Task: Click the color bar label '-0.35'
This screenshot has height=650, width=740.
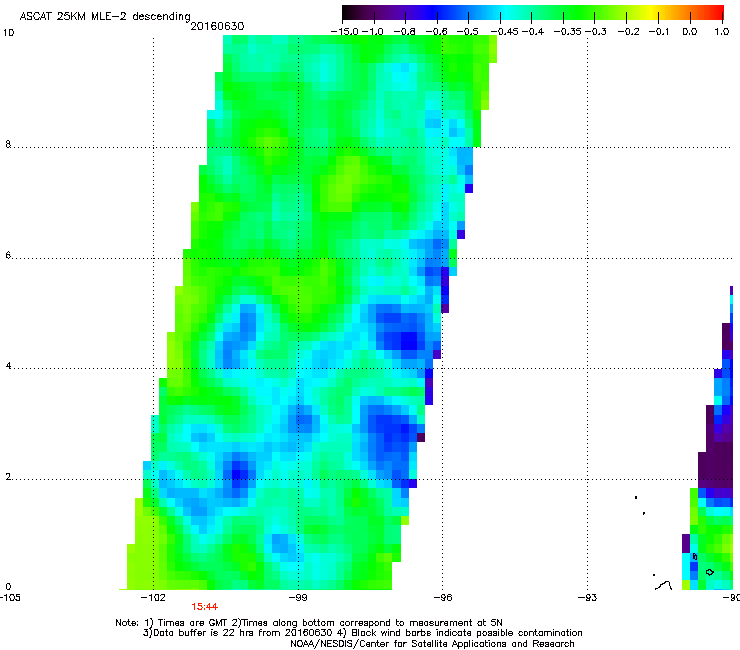Action: tap(568, 32)
